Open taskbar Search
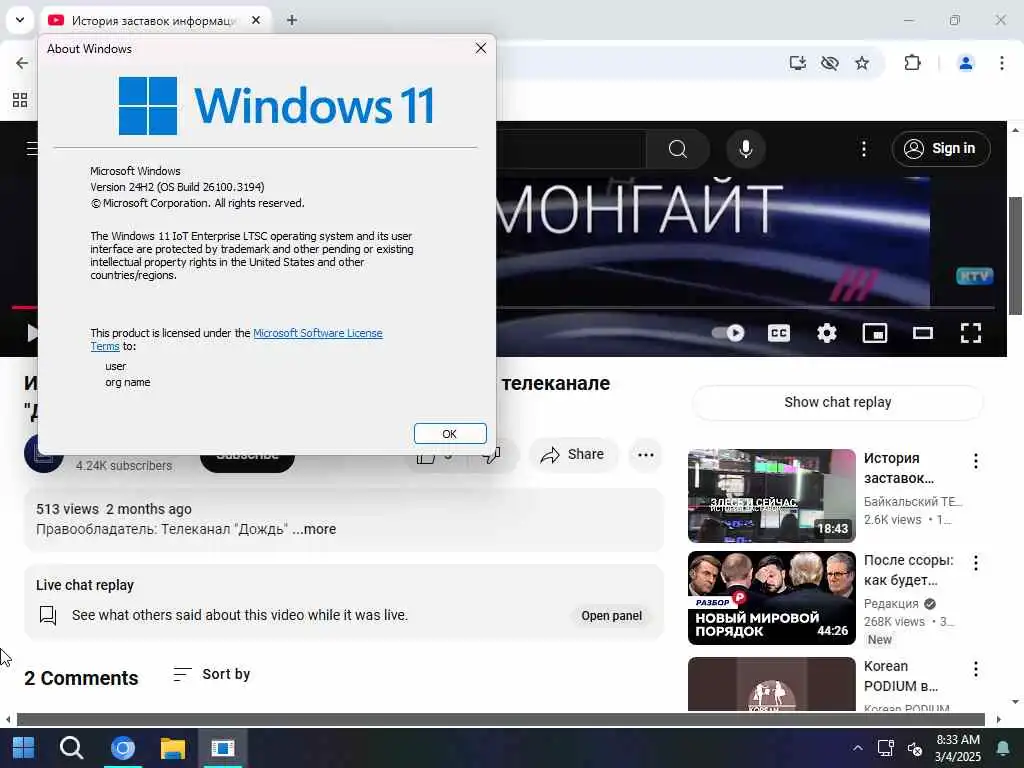 pos(71,748)
